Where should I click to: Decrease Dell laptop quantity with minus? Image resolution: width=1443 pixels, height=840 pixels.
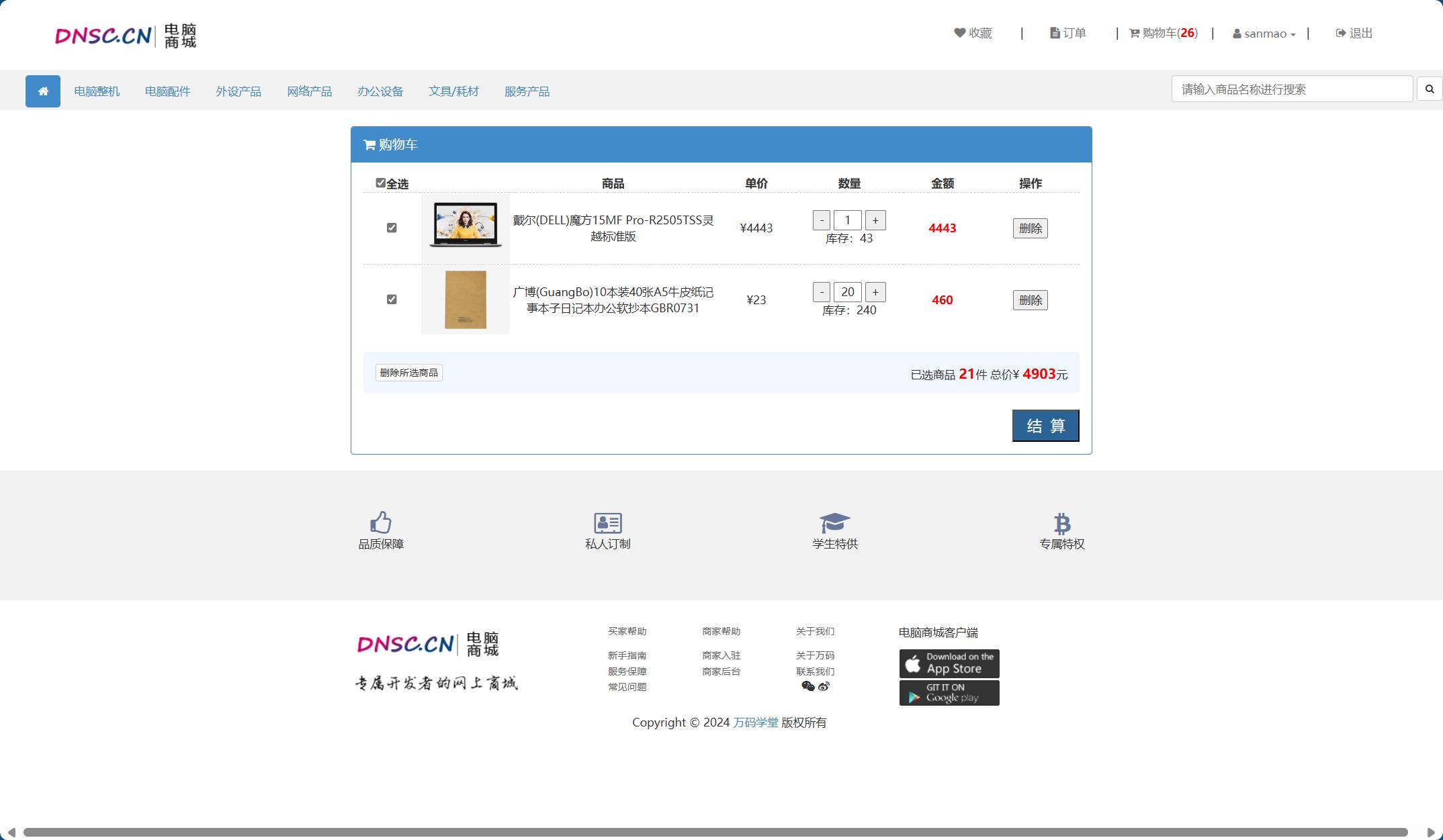(822, 220)
